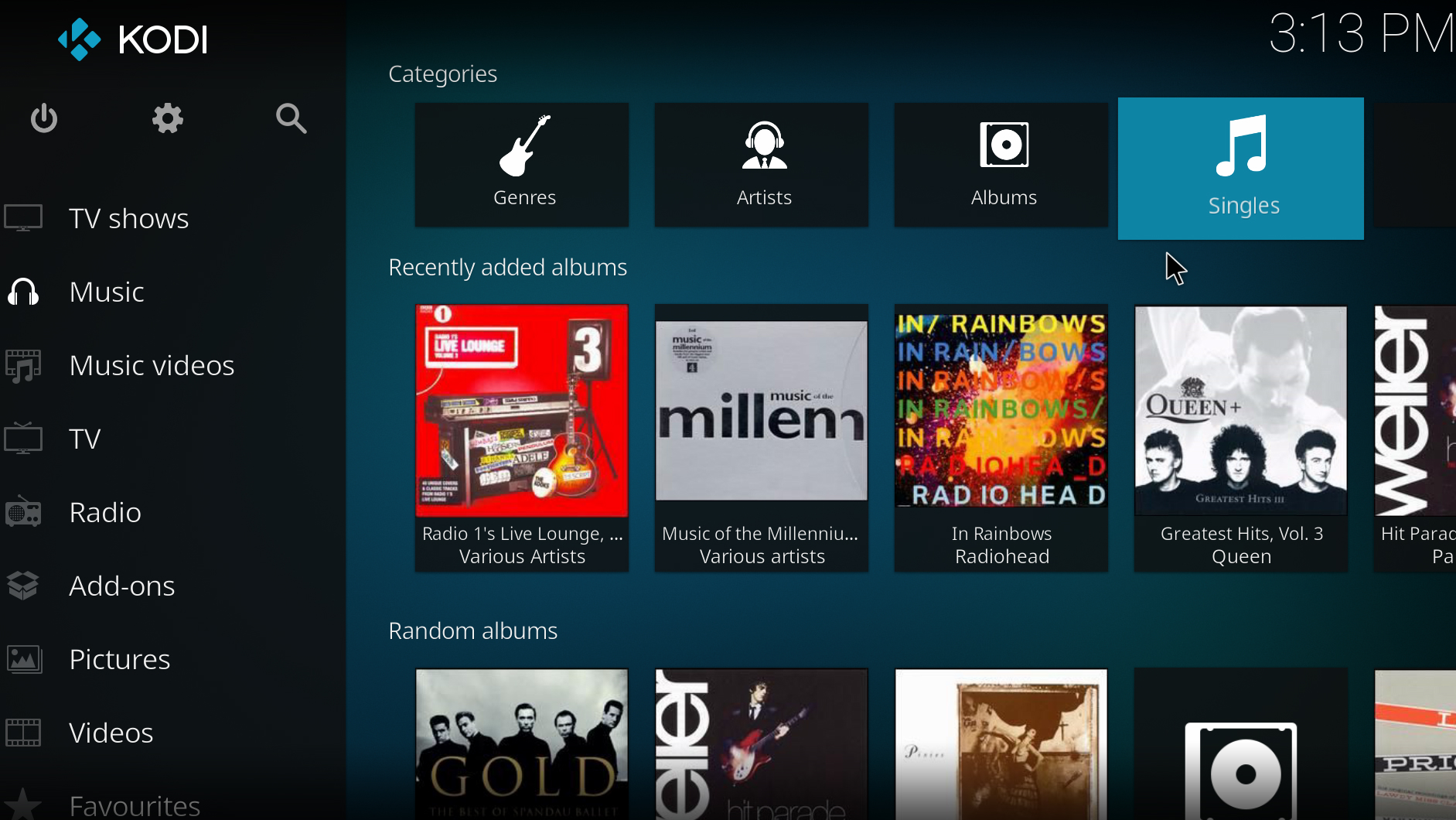This screenshot has width=1456, height=820.
Task: Open Music videos menu entry
Action: point(152,365)
